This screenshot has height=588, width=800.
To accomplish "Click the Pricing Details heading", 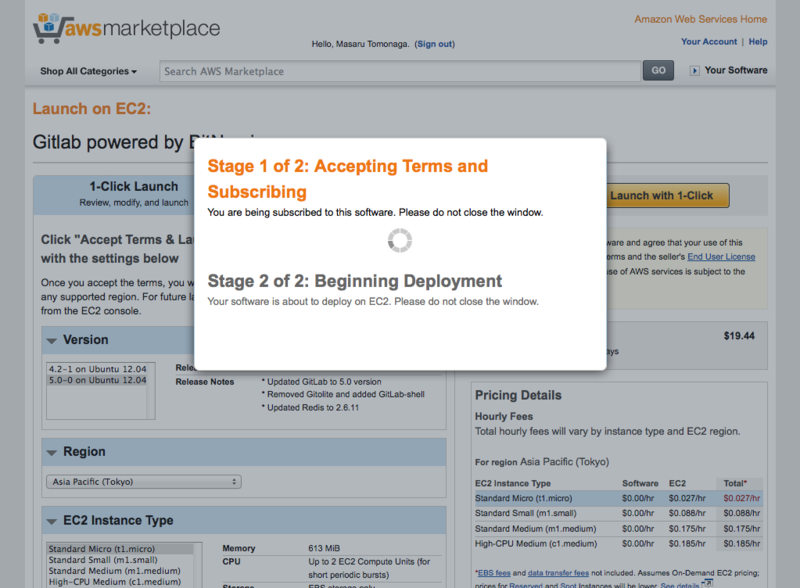I will [x=518, y=396].
